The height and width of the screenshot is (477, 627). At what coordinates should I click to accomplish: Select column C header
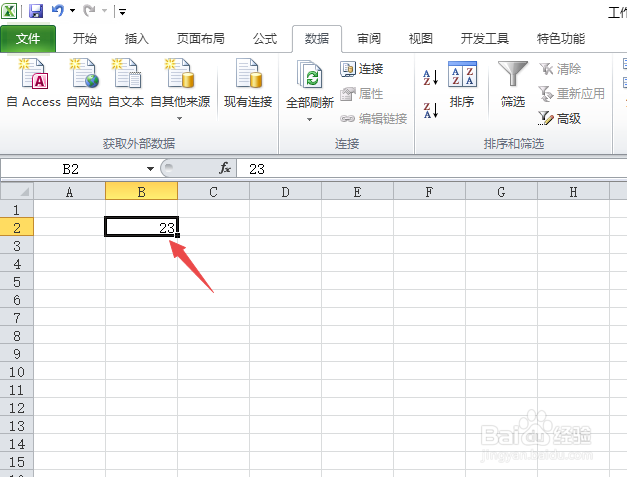tap(214, 192)
